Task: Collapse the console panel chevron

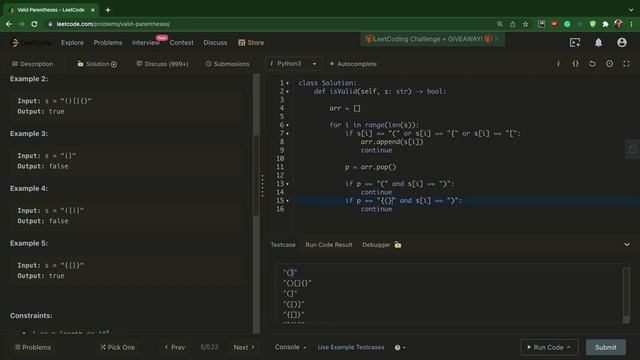Action: pyautogui.click(x=627, y=244)
